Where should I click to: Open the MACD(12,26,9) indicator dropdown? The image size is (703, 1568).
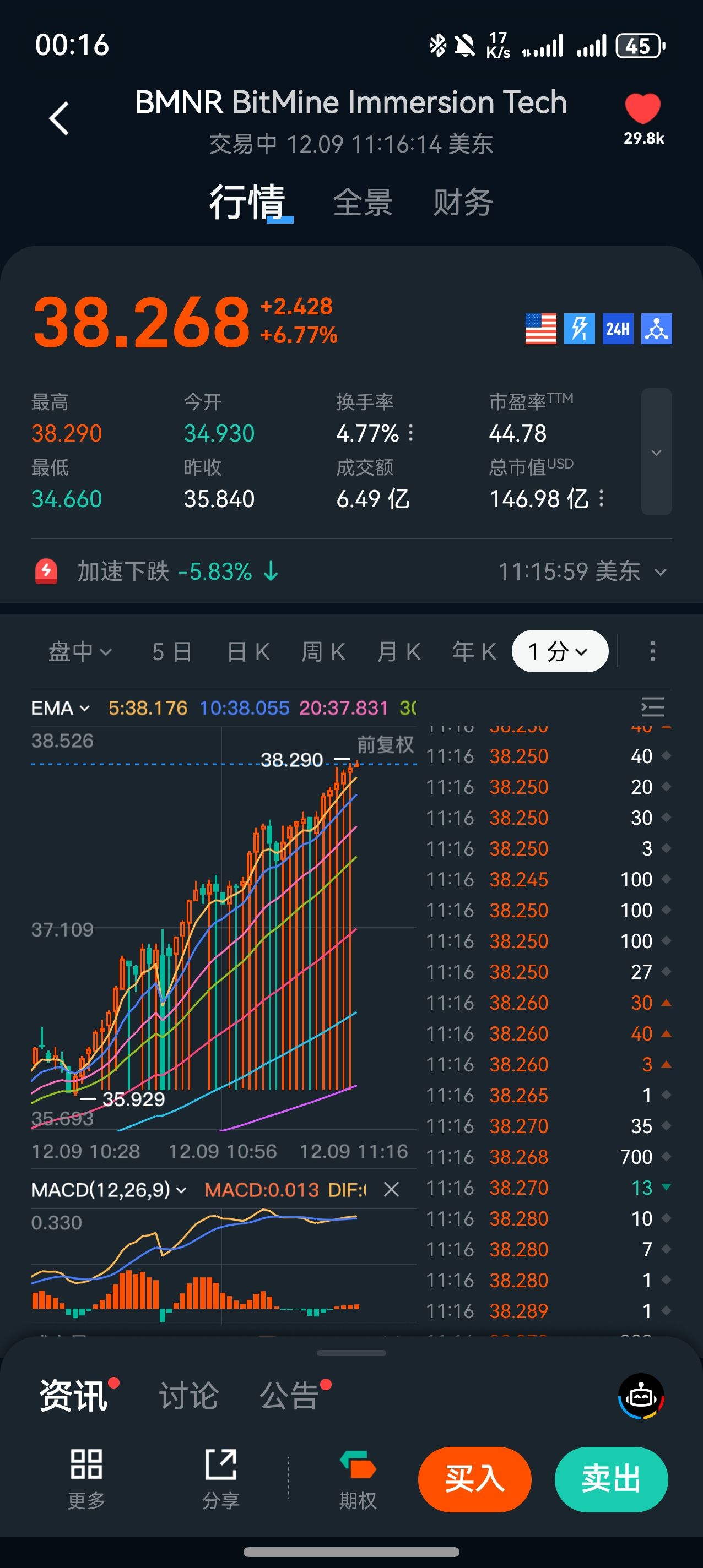click(x=109, y=1189)
